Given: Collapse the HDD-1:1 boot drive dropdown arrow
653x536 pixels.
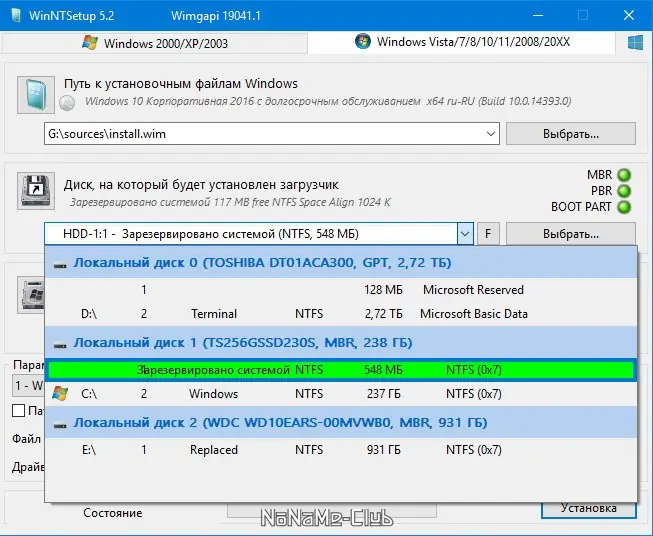Looking at the screenshot, I should pyautogui.click(x=465, y=234).
